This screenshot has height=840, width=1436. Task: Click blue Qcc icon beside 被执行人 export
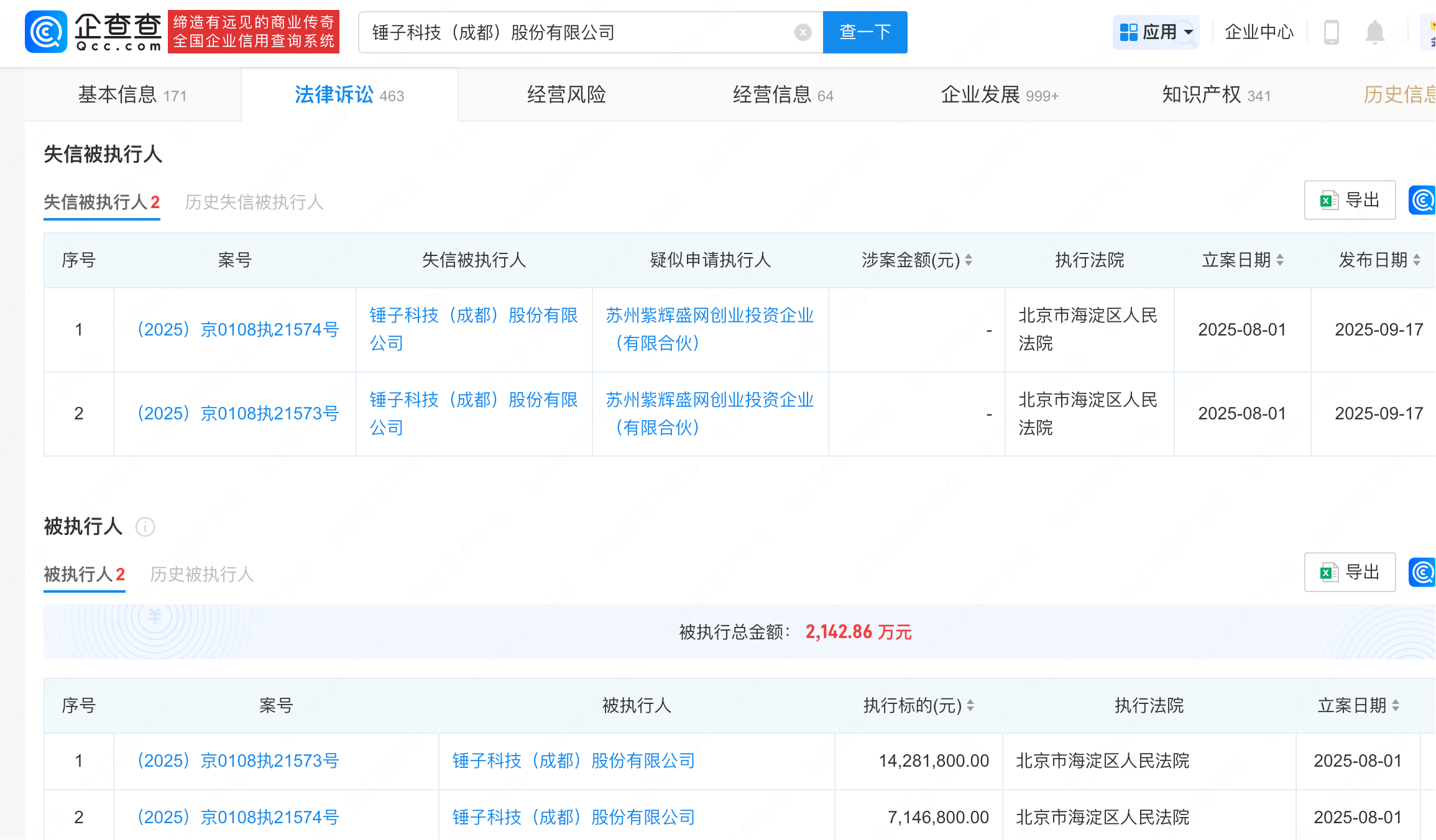[1422, 572]
